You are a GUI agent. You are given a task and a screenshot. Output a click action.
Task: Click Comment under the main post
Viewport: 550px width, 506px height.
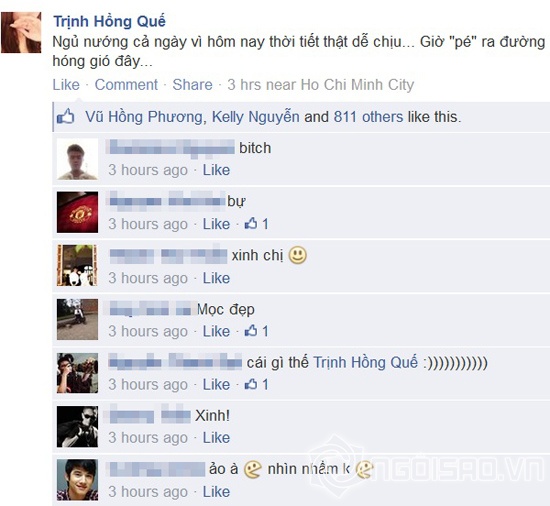(126, 85)
